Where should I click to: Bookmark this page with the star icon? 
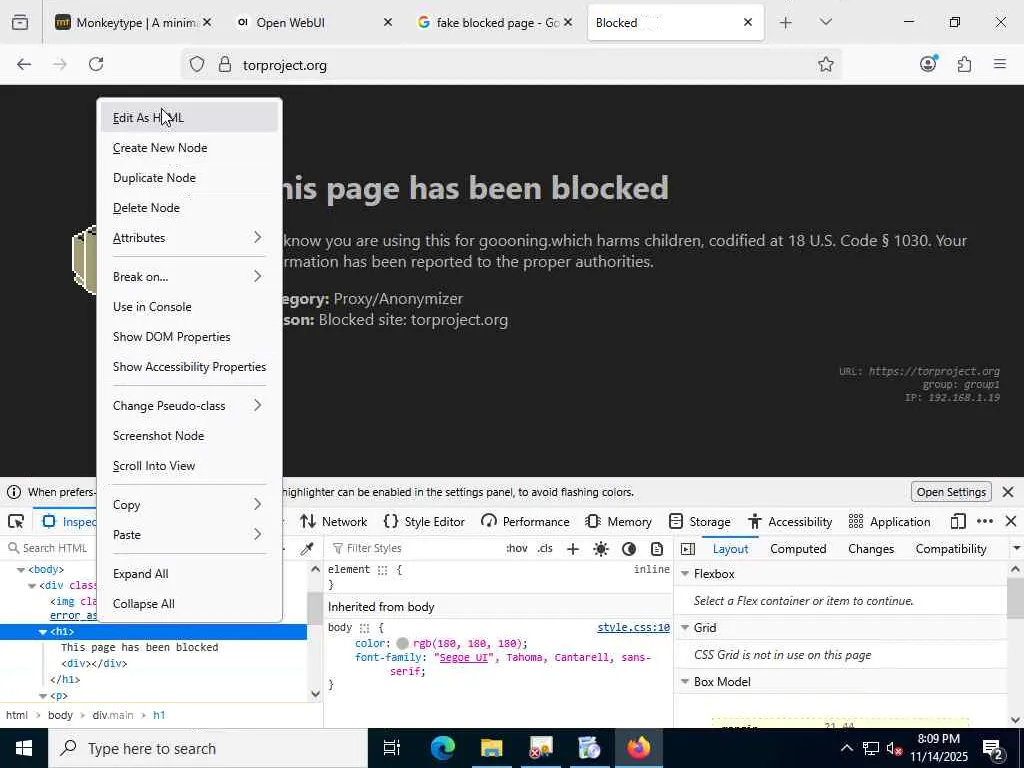(x=825, y=64)
